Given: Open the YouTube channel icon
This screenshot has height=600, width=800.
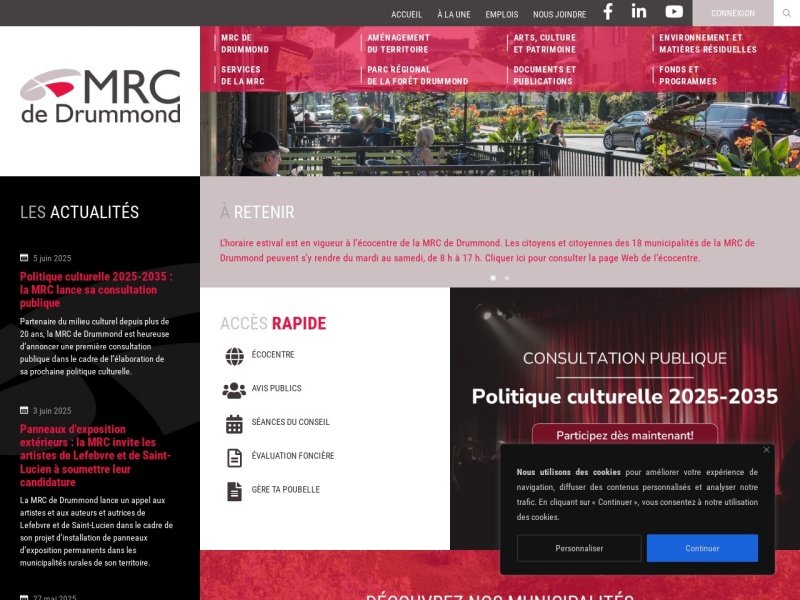Looking at the screenshot, I should (x=674, y=11).
